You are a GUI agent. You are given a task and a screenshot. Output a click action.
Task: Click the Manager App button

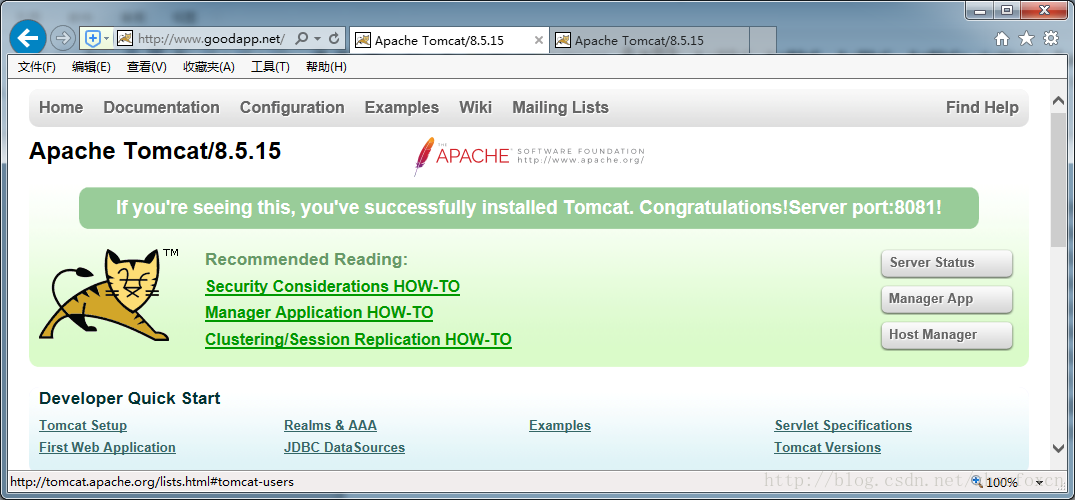pos(946,299)
